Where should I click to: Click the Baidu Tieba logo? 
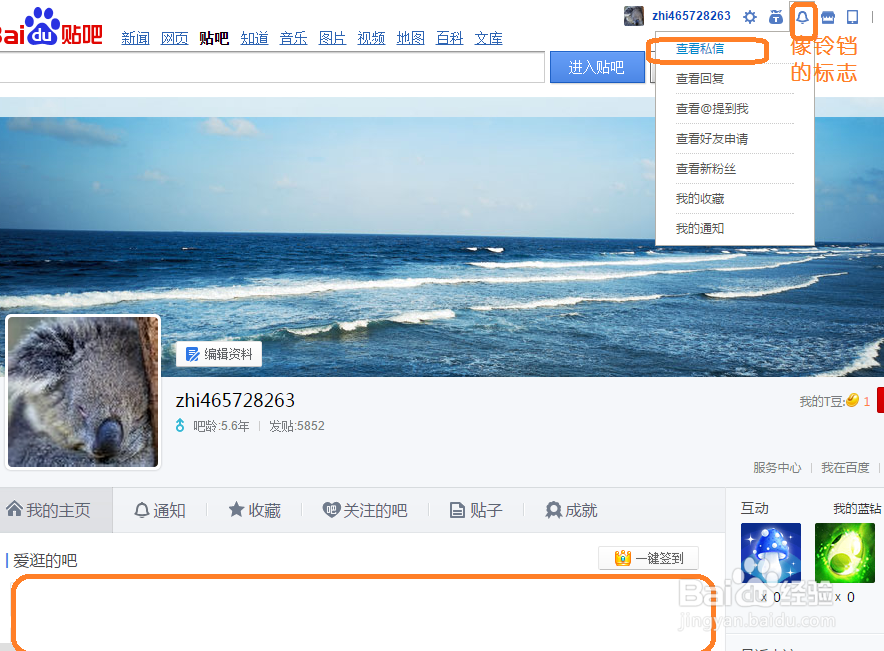coord(51,27)
